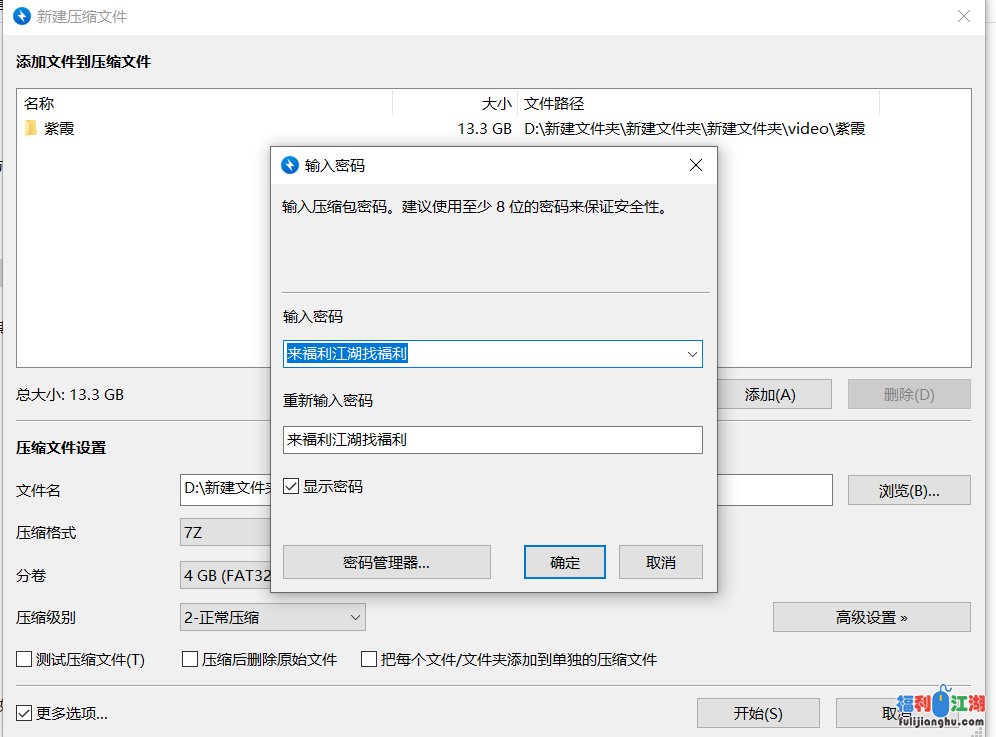The width and height of the screenshot is (996, 737).
Task: Click the 重新输入密码 text field
Action: pyautogui.click(x=492, y=440)
